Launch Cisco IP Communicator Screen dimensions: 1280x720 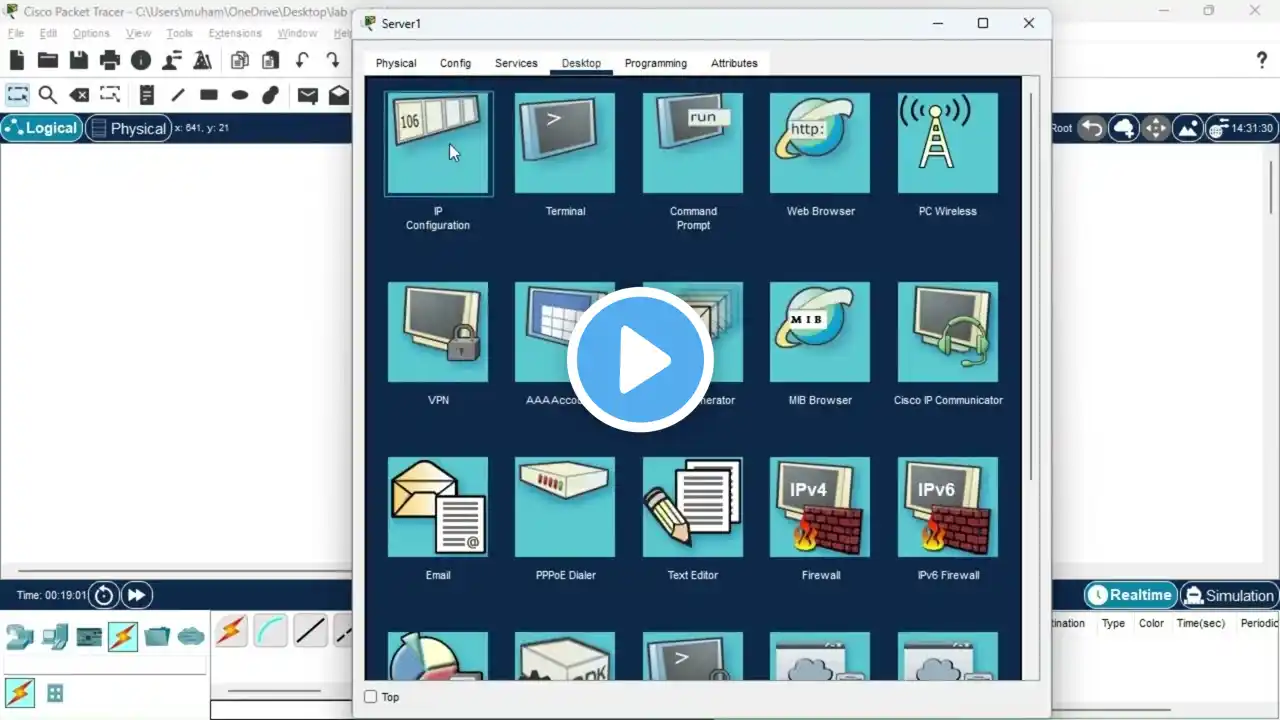(948, 332)
